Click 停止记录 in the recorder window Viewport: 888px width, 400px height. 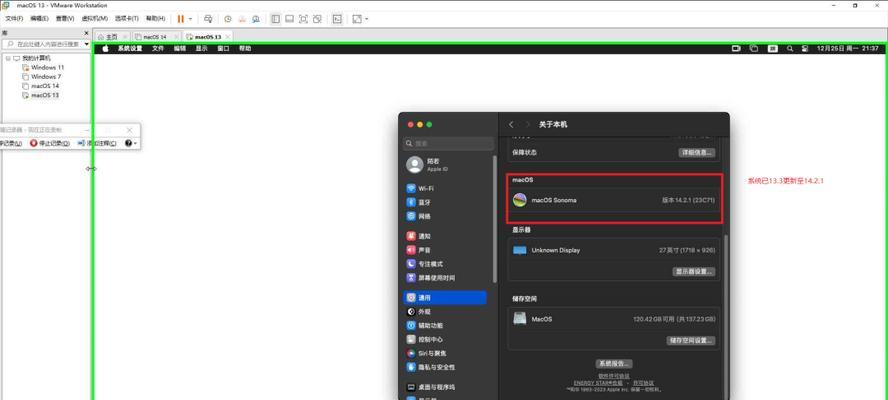tap(50, 144)
